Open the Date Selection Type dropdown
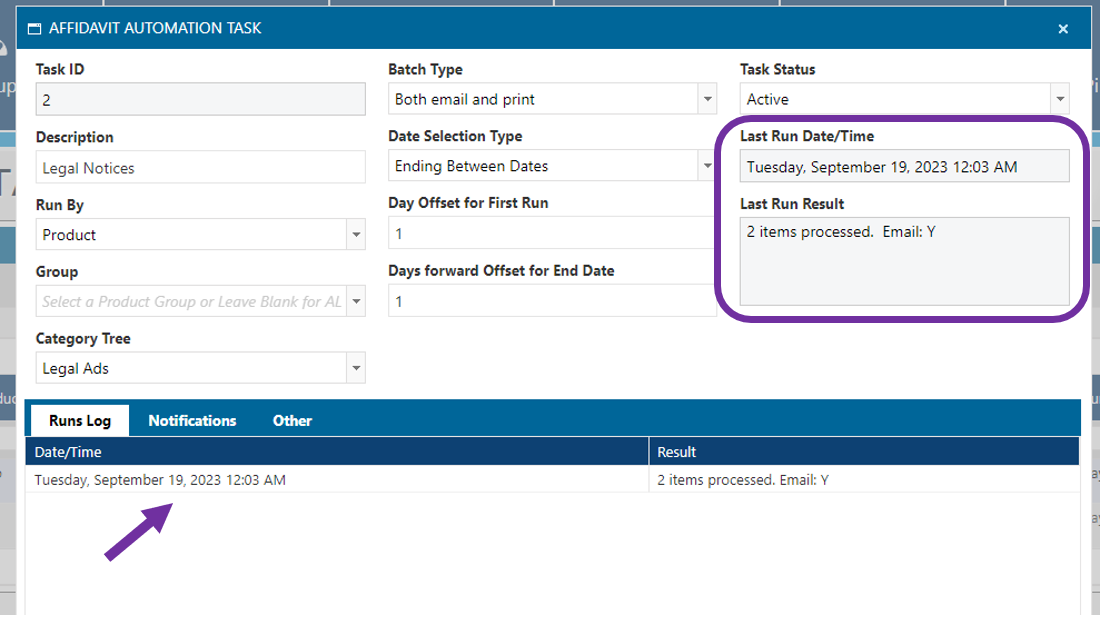 (x=708, y=166)
